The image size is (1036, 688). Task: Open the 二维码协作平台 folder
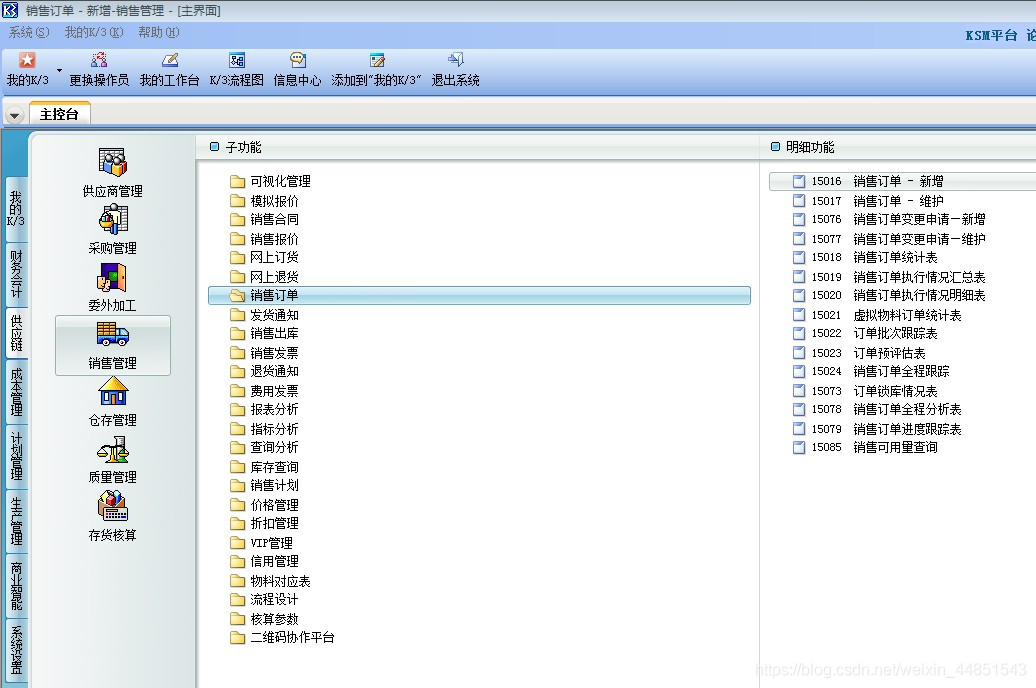click(282, 637)
